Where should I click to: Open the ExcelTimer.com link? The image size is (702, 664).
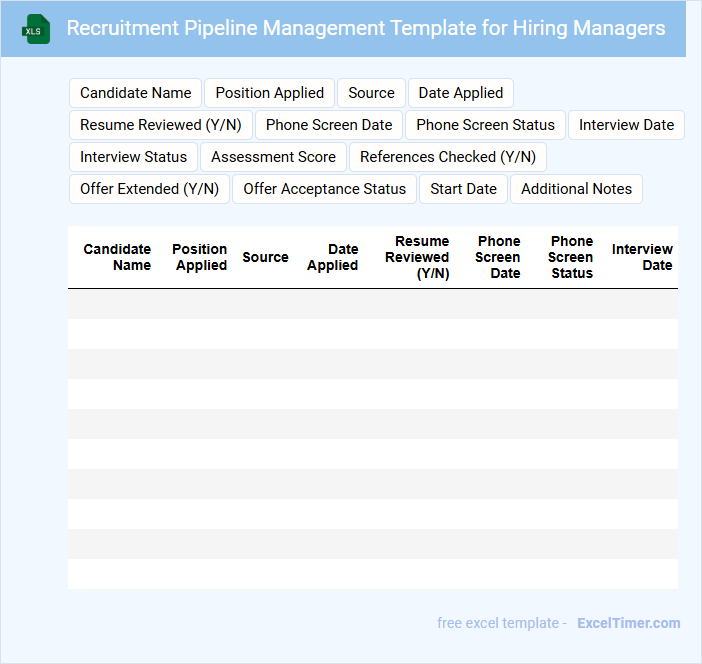coord(628,623)
